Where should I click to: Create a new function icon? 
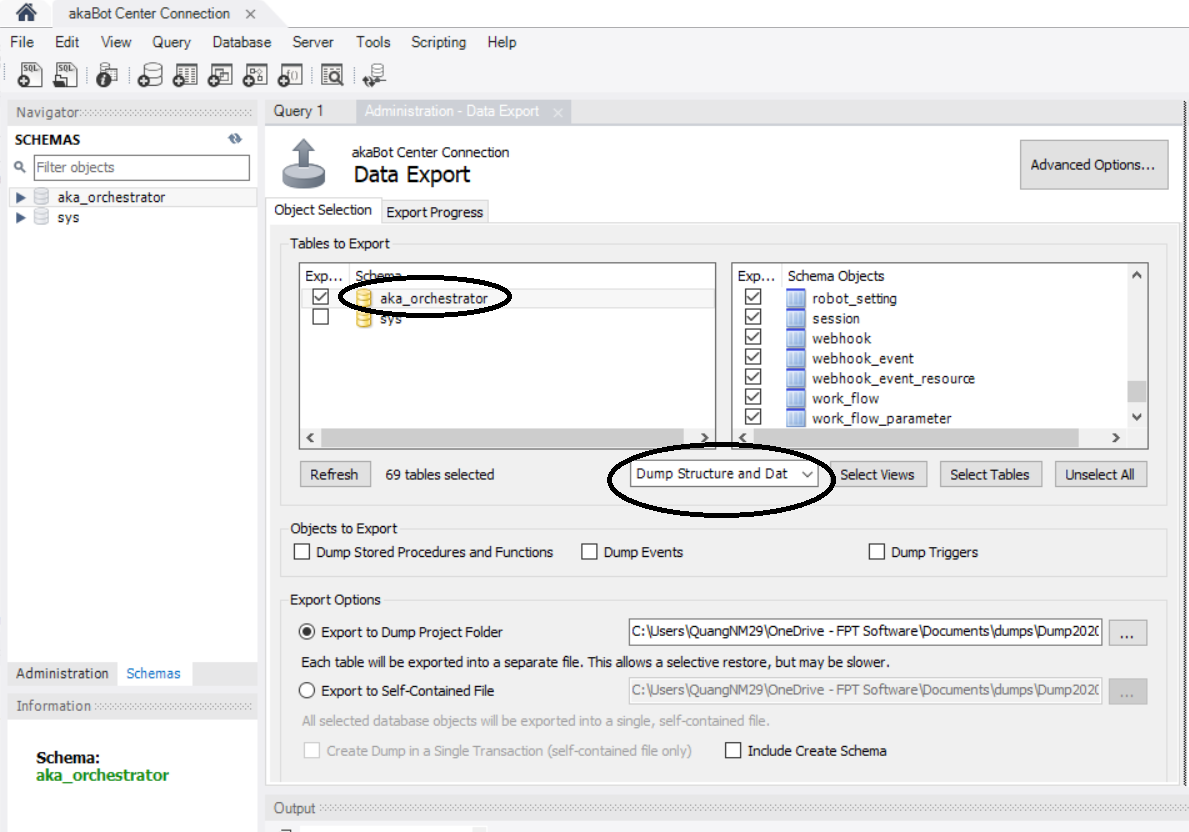[x=290, y=74]
